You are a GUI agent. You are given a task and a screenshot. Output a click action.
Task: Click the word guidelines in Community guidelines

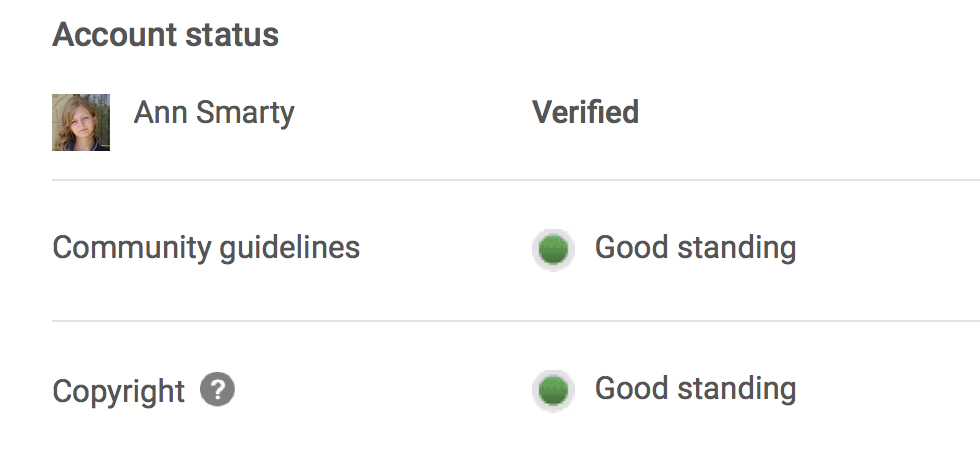pos(289,249)
